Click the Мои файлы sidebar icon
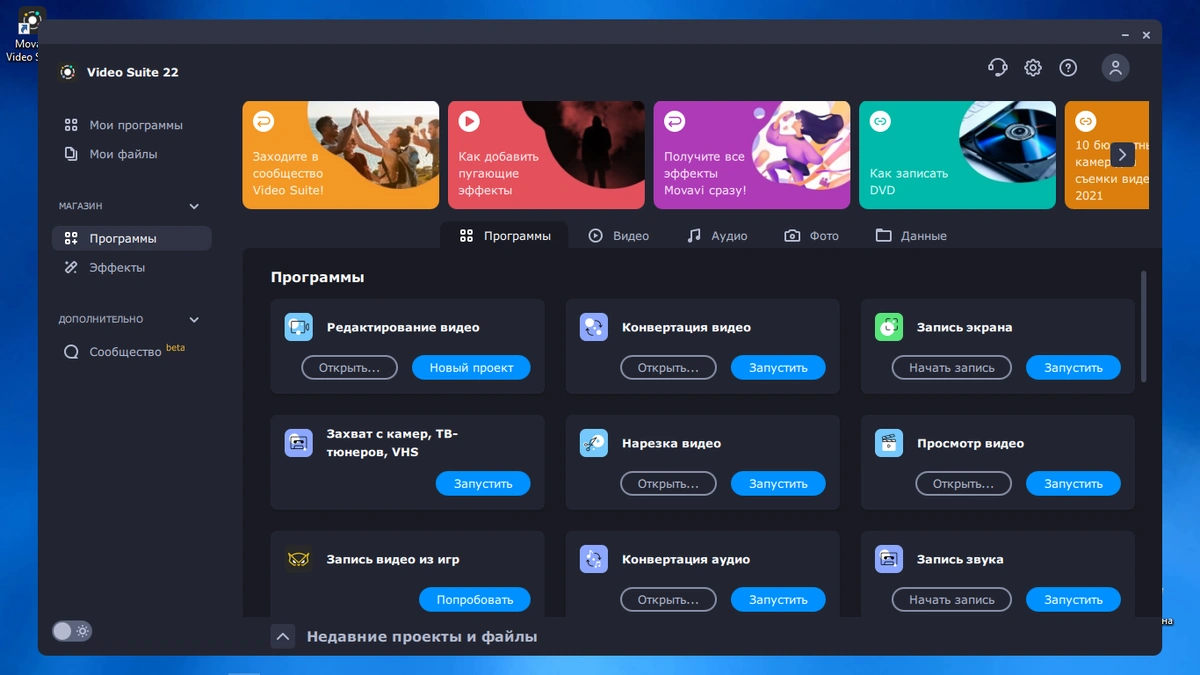This screenshot has height=675, width=1200. (71, 154)
